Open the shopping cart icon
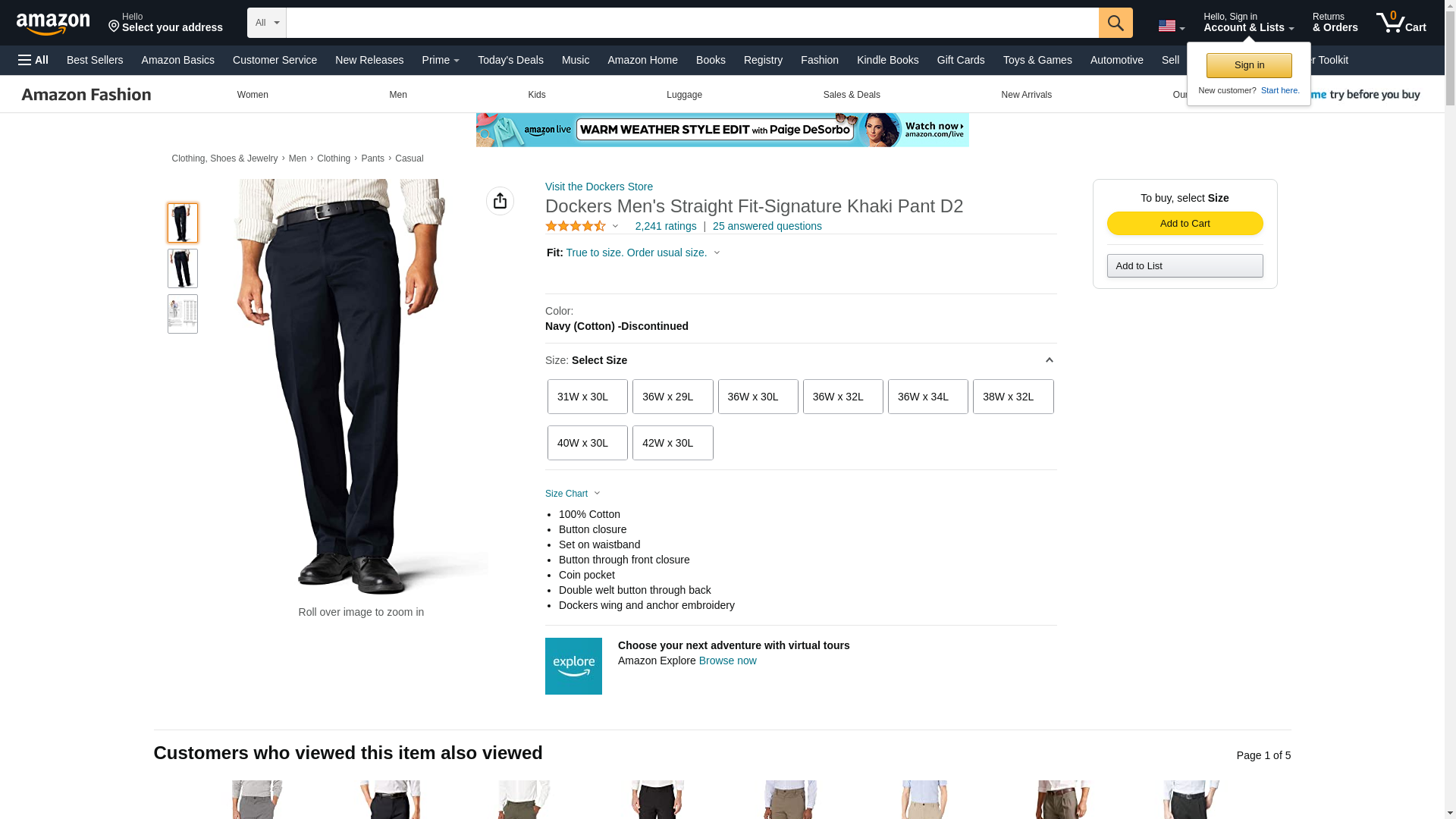 tap(1401, 23)
